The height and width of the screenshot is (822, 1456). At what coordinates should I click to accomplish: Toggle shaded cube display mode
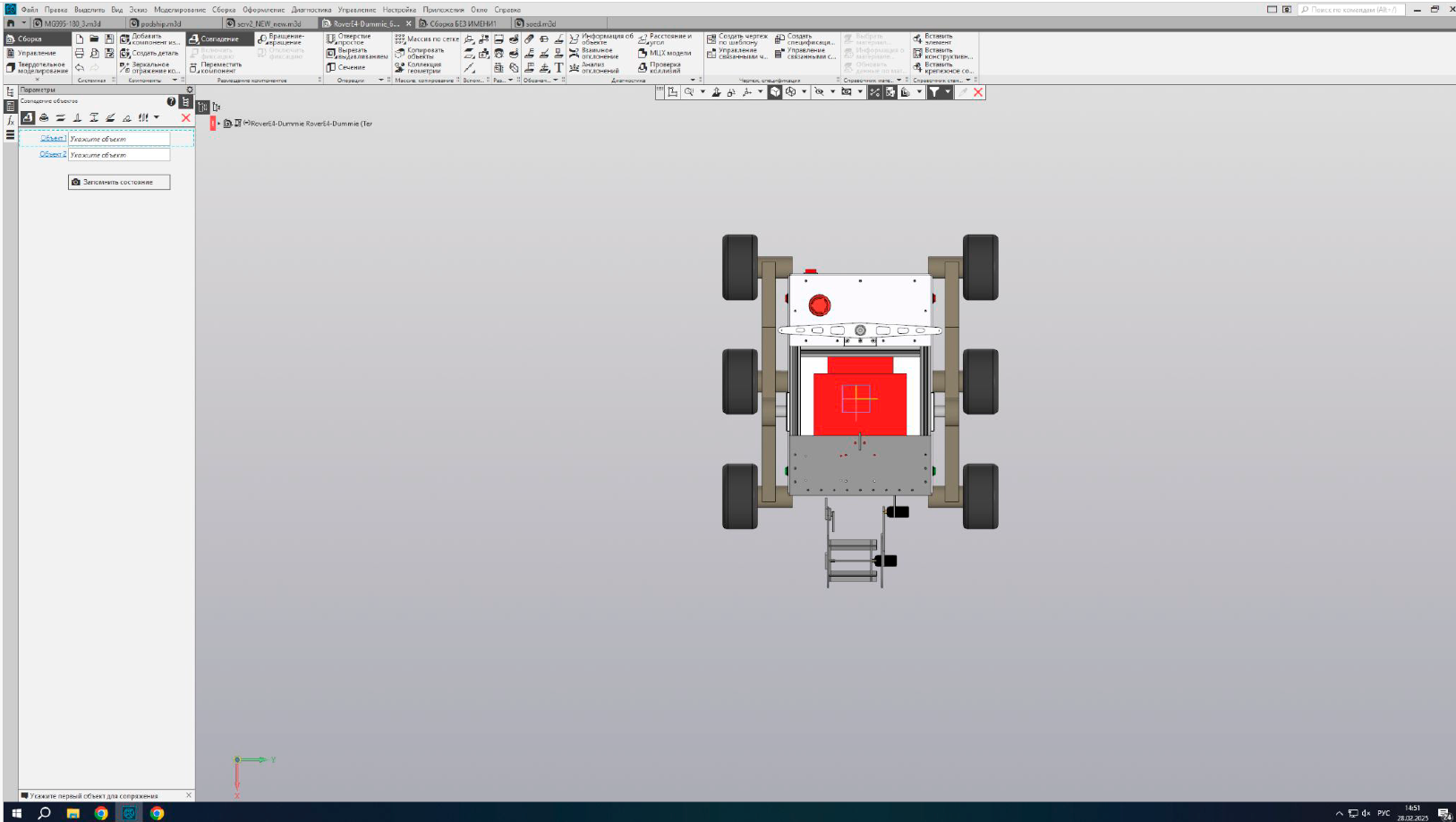point(775,92)
